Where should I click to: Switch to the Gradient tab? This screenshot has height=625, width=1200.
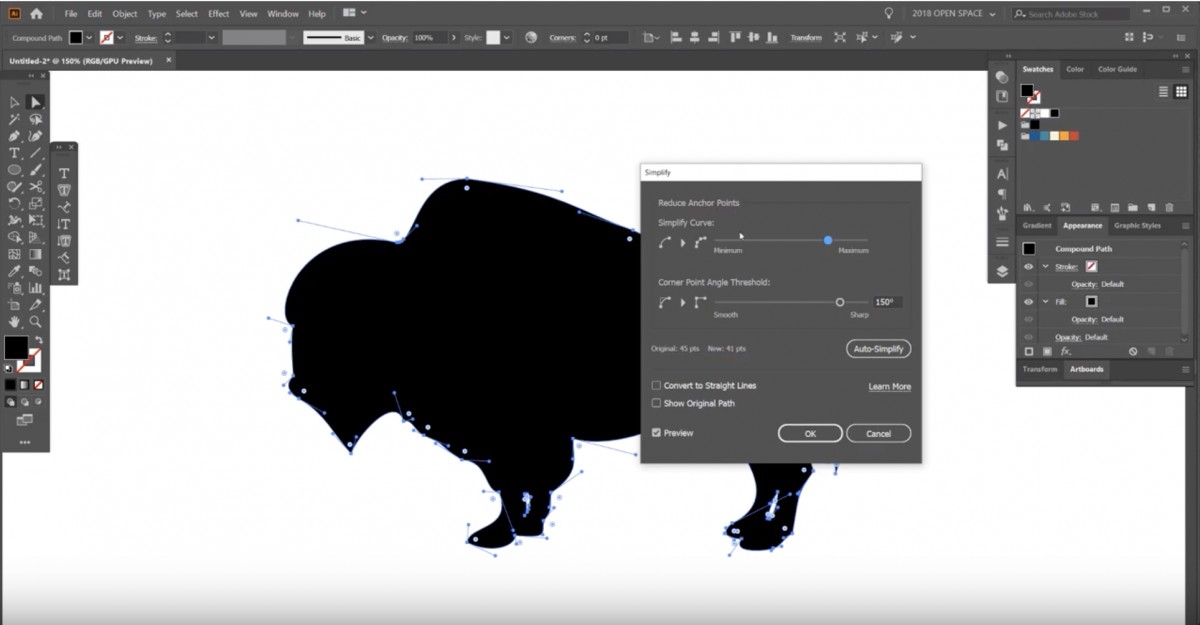coord(1036,226)
